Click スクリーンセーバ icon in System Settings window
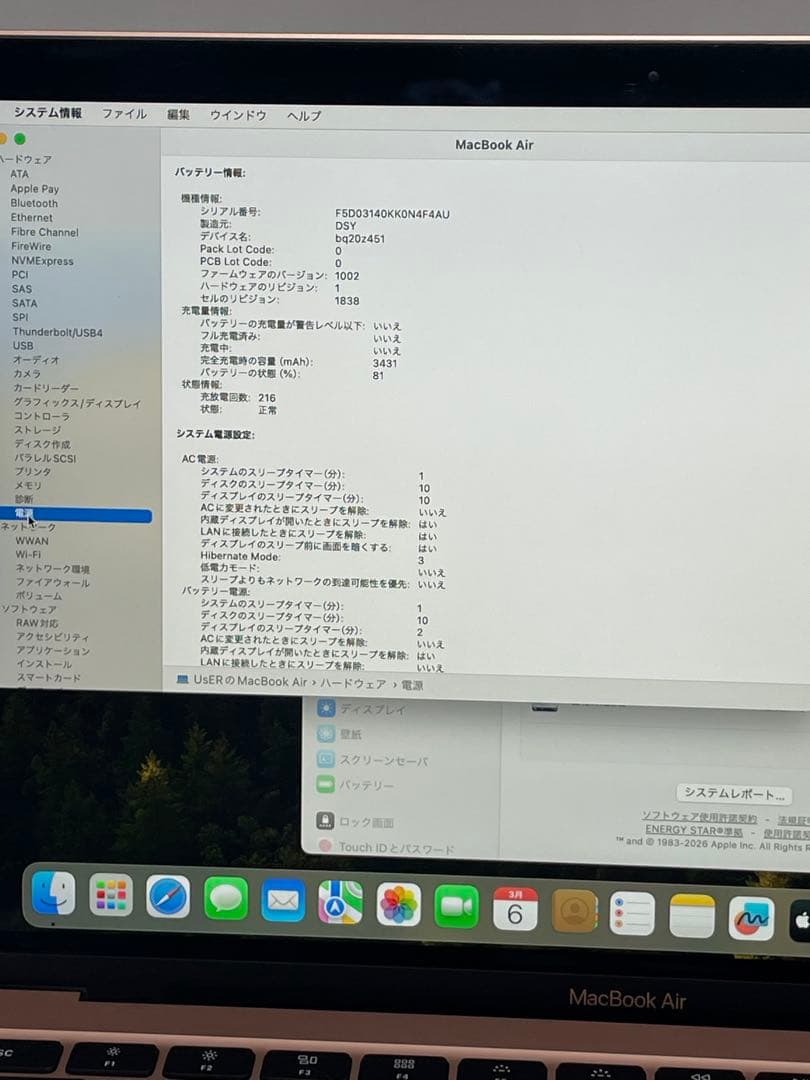 326,759
